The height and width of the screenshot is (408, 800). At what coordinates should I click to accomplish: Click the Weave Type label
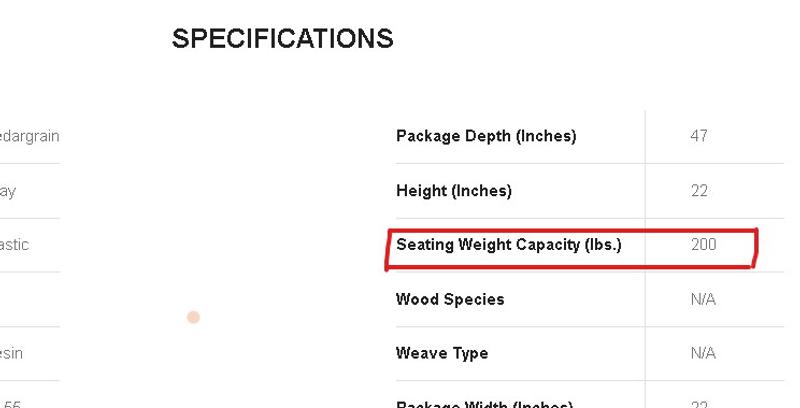442,353
